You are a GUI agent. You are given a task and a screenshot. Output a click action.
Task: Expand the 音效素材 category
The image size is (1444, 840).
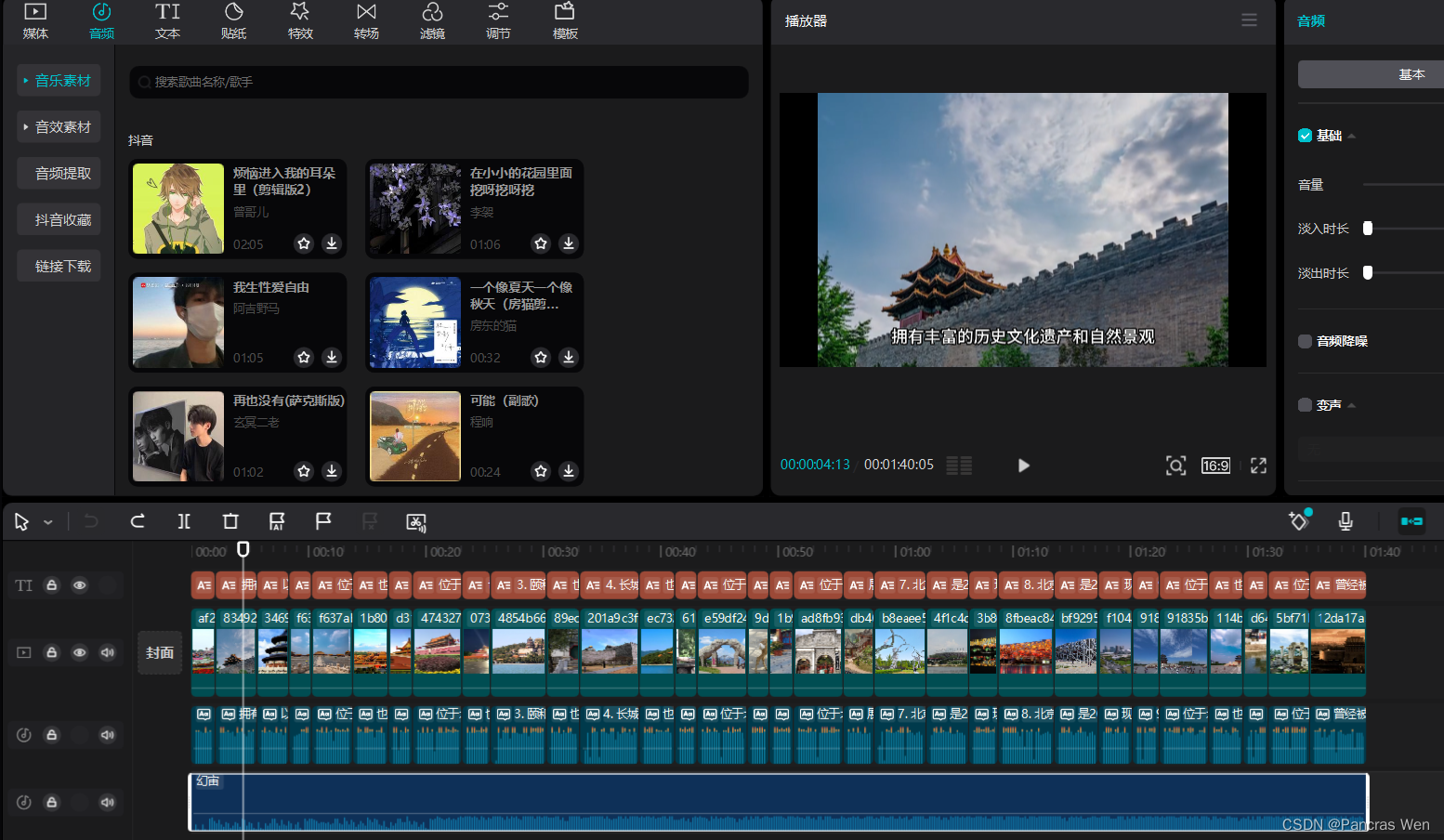pyautogui.click(x=59, y=127)
